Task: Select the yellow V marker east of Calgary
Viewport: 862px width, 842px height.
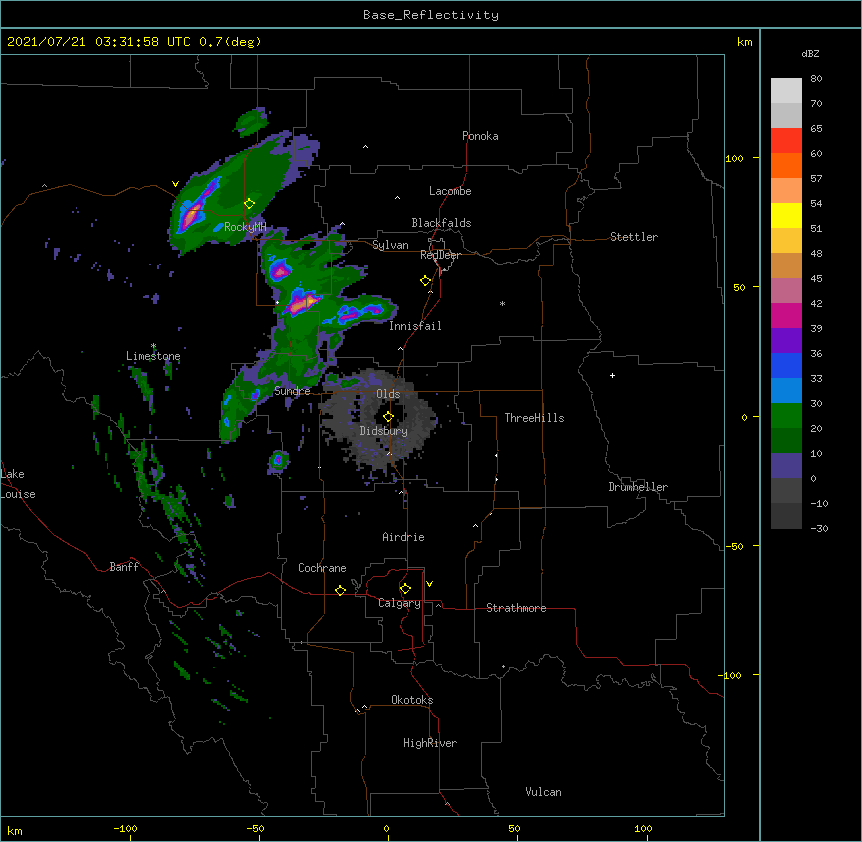Action: pos(429,584)
